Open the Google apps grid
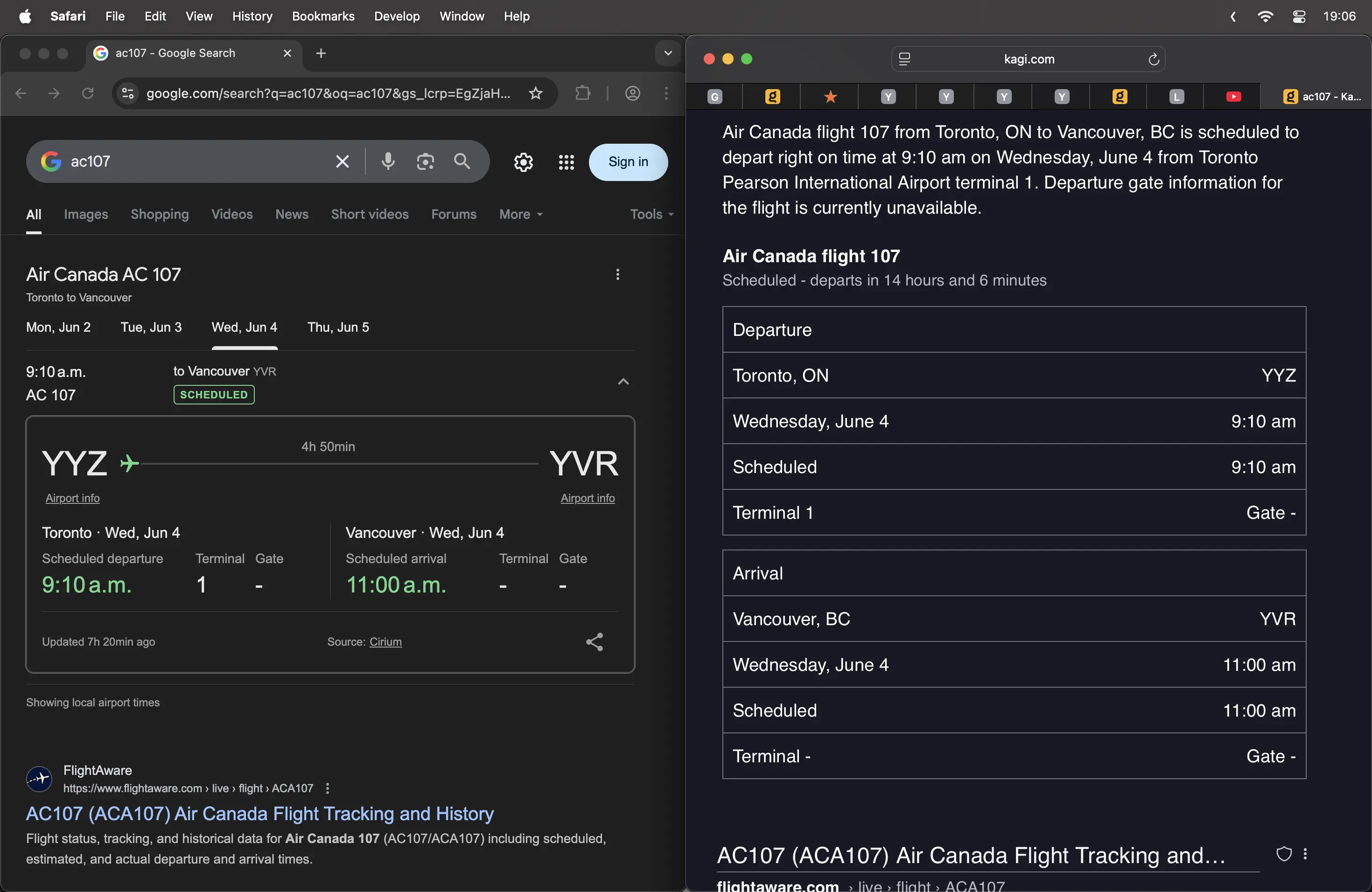This screenshot has height=892, width=1372. pos(566,162)
